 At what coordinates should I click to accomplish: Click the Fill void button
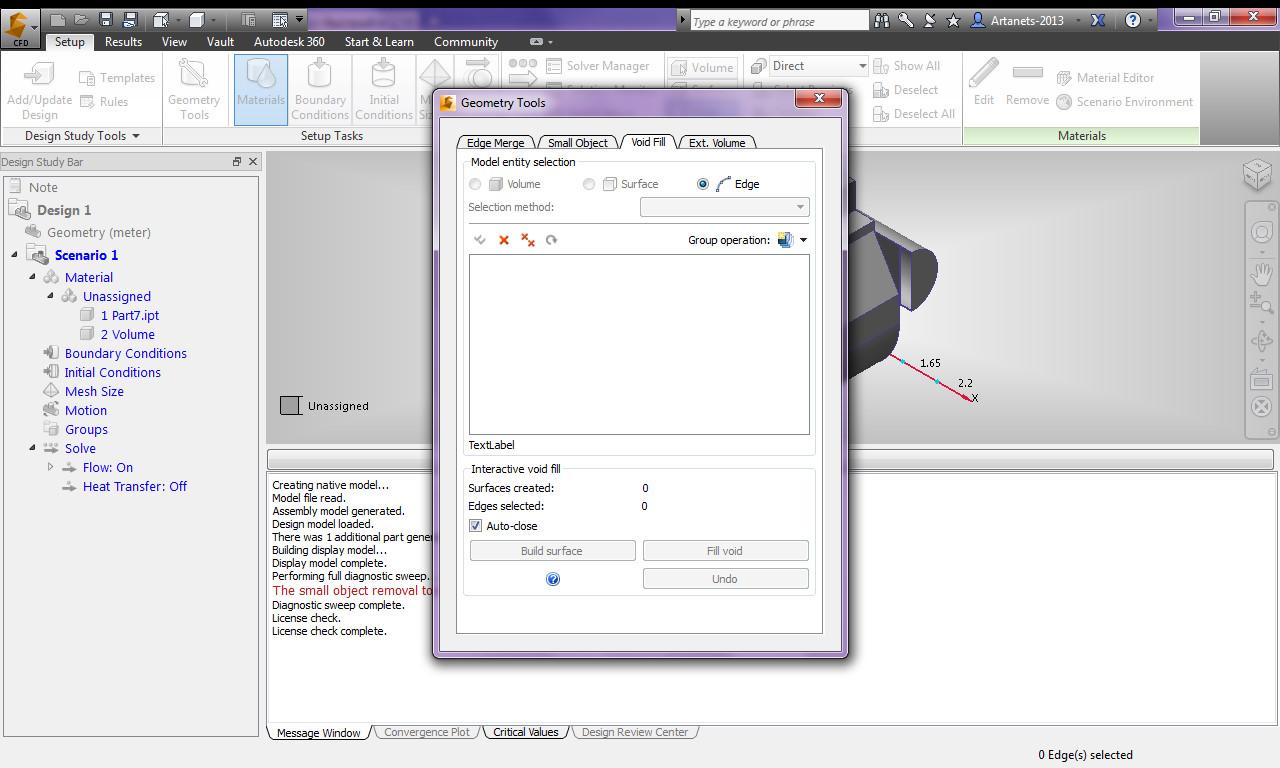[x=725, y=551]
